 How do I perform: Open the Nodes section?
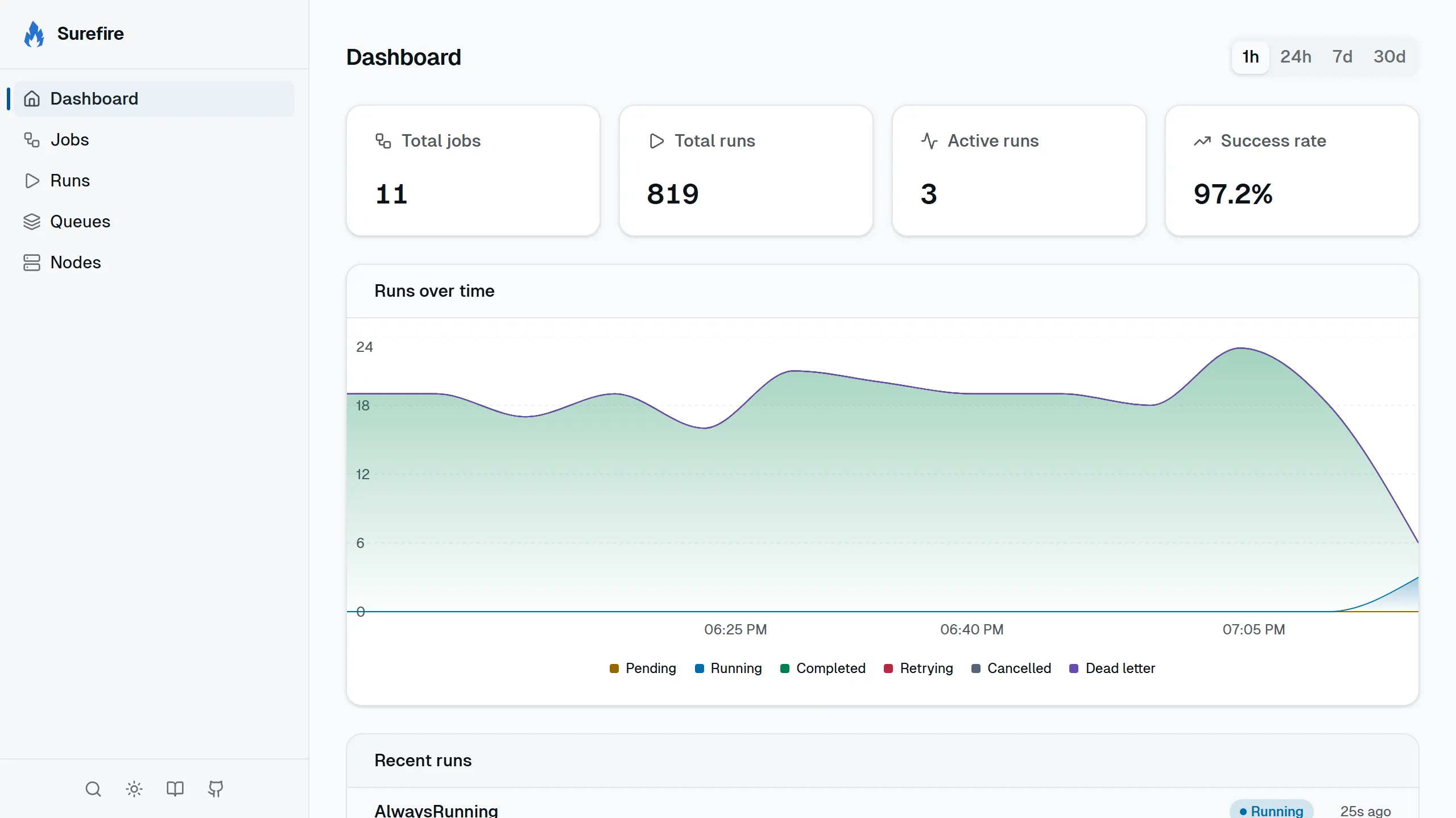77,262
